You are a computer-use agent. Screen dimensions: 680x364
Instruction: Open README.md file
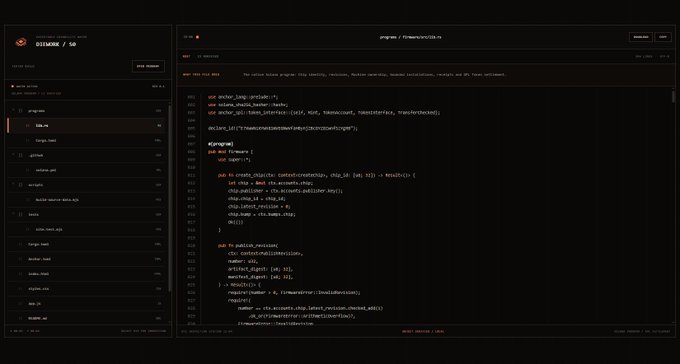(x=87, y=318)
